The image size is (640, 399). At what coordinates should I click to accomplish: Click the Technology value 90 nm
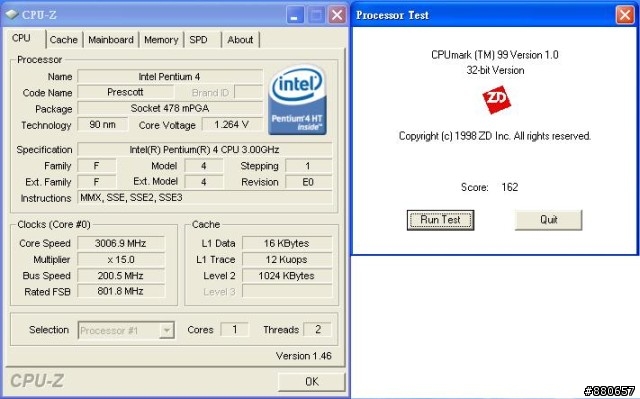tap(102, 125)
